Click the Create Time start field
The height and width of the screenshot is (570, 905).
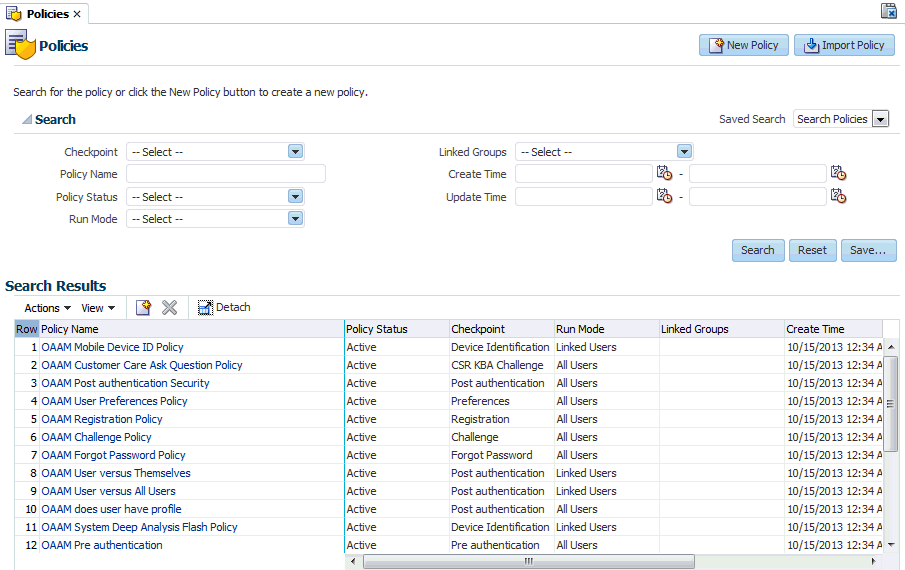click(x=584, y=174)
